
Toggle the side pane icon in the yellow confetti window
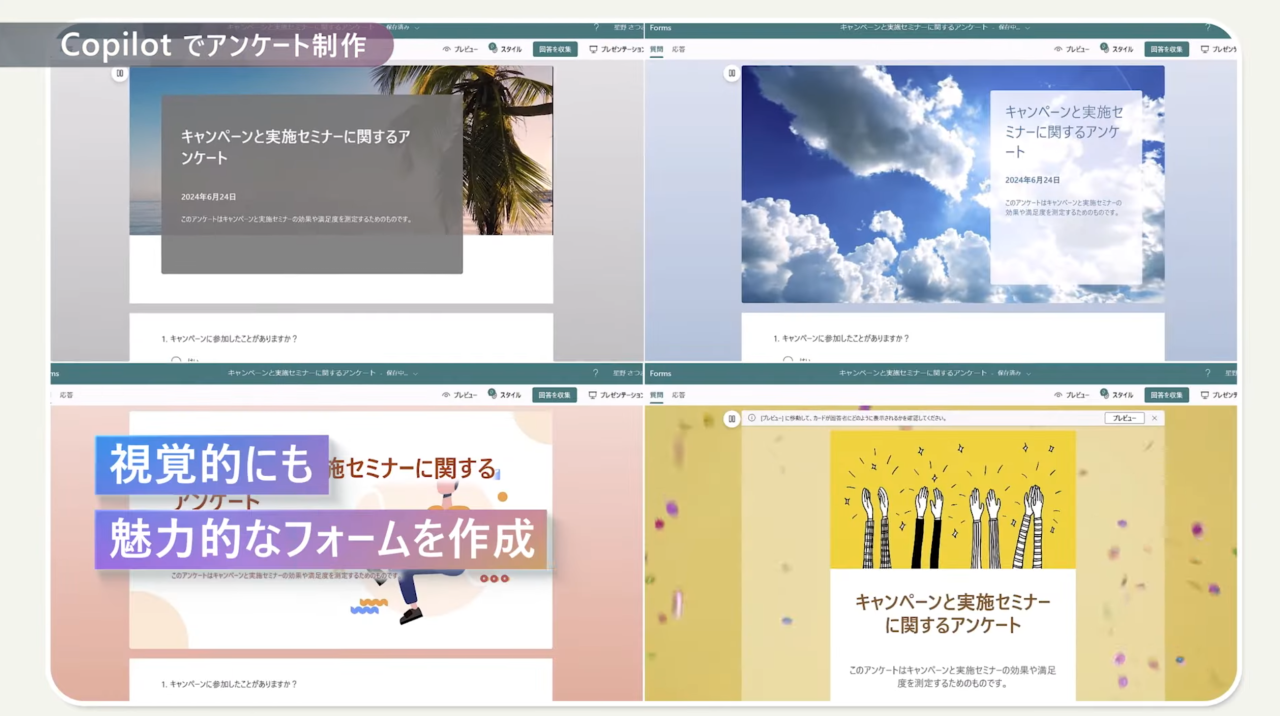click(x=732, y=418)
